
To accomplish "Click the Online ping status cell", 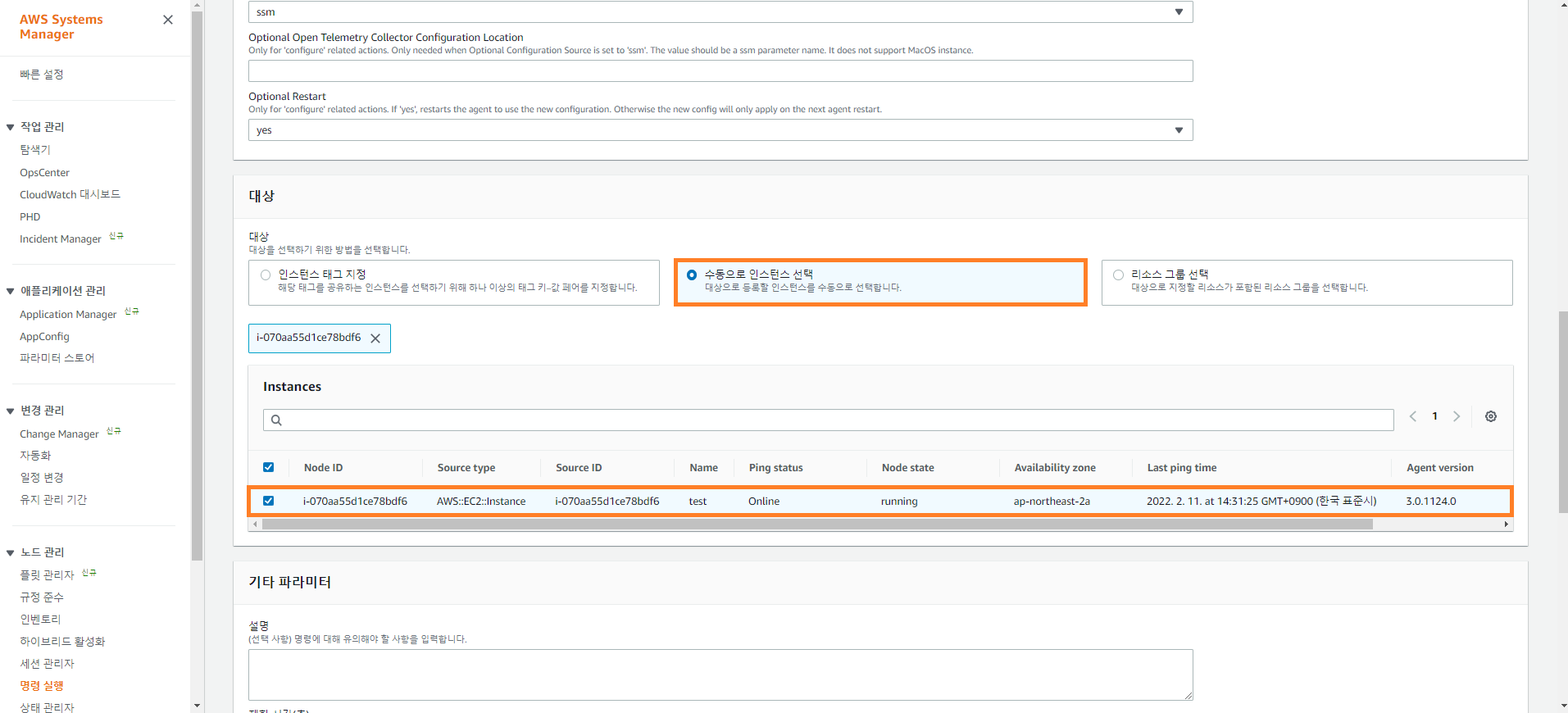I will (x=764, y=502).
